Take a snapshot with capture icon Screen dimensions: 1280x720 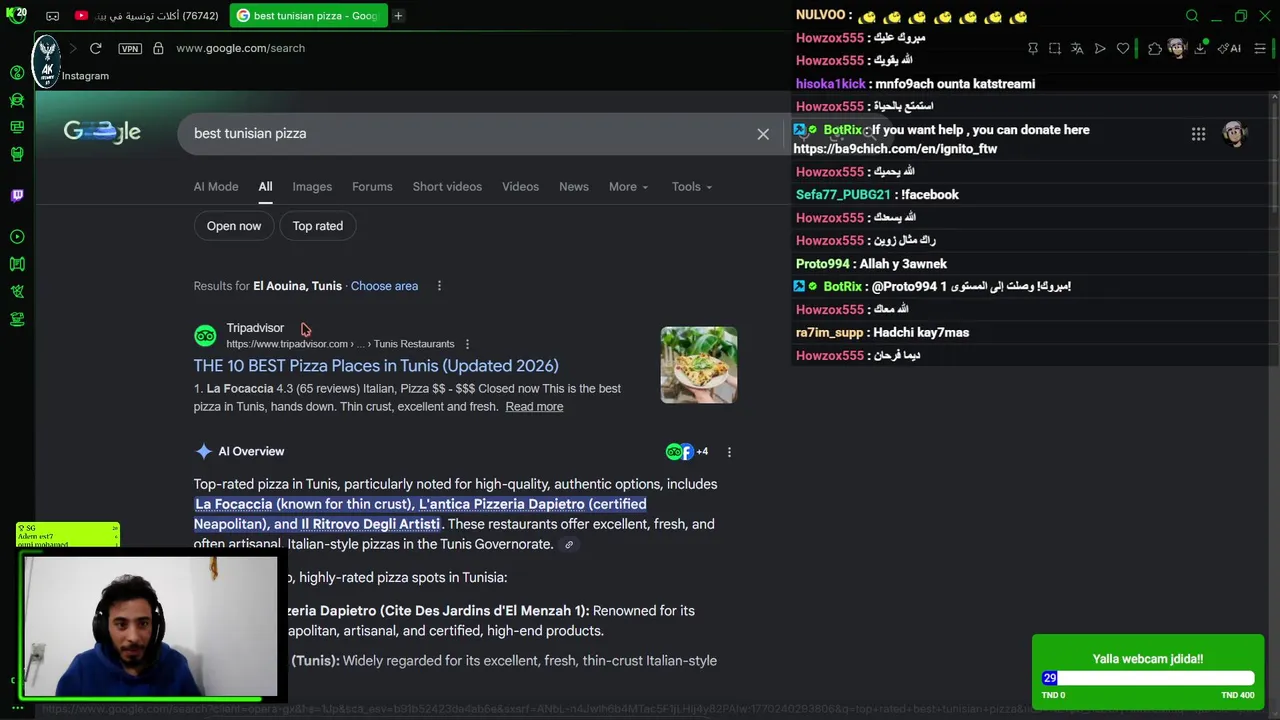pyautogui.click(x=1055, y=48)
